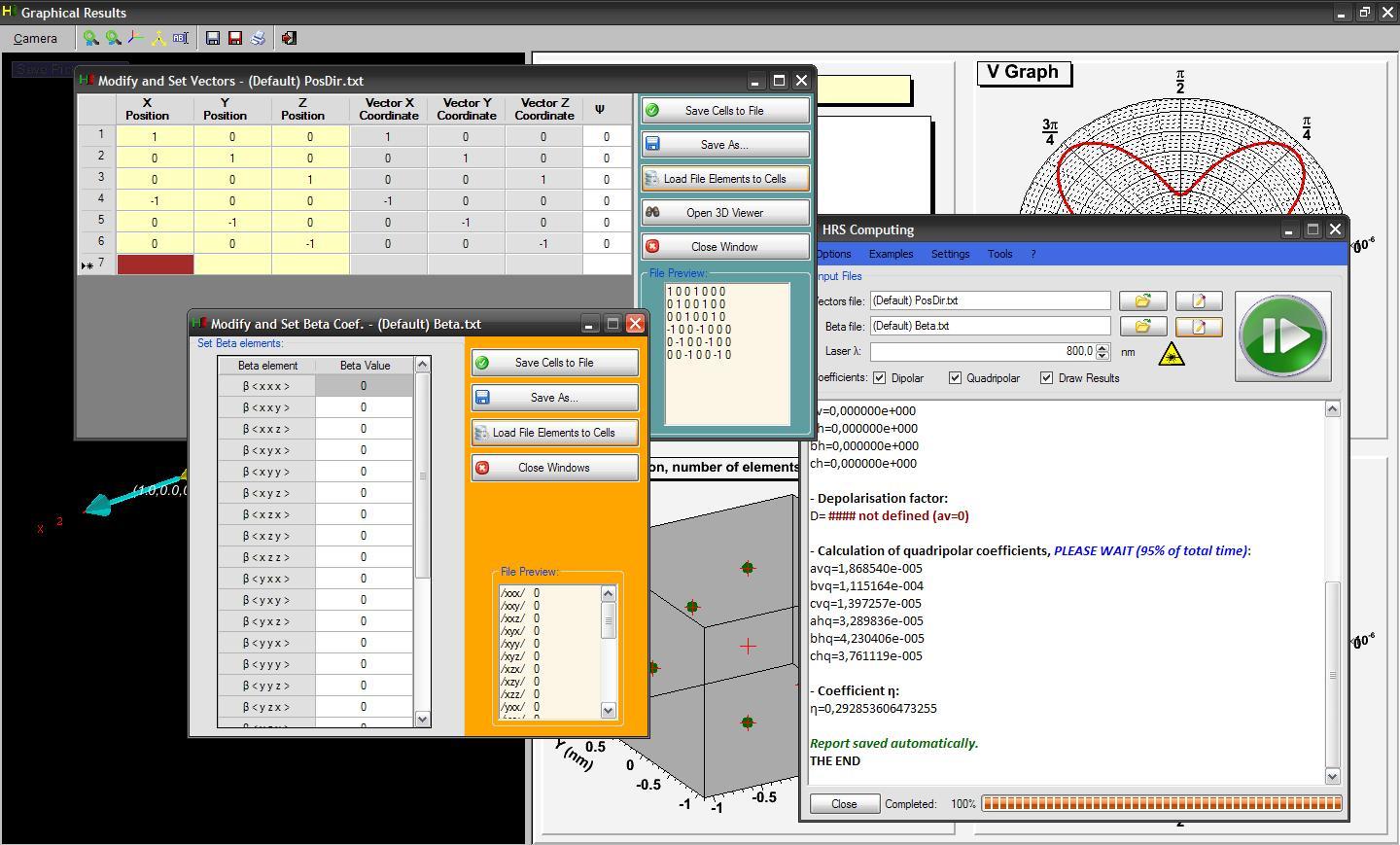Open folder icon for Vectors file
The image size is (1400, 845).
pos(1142,301)
